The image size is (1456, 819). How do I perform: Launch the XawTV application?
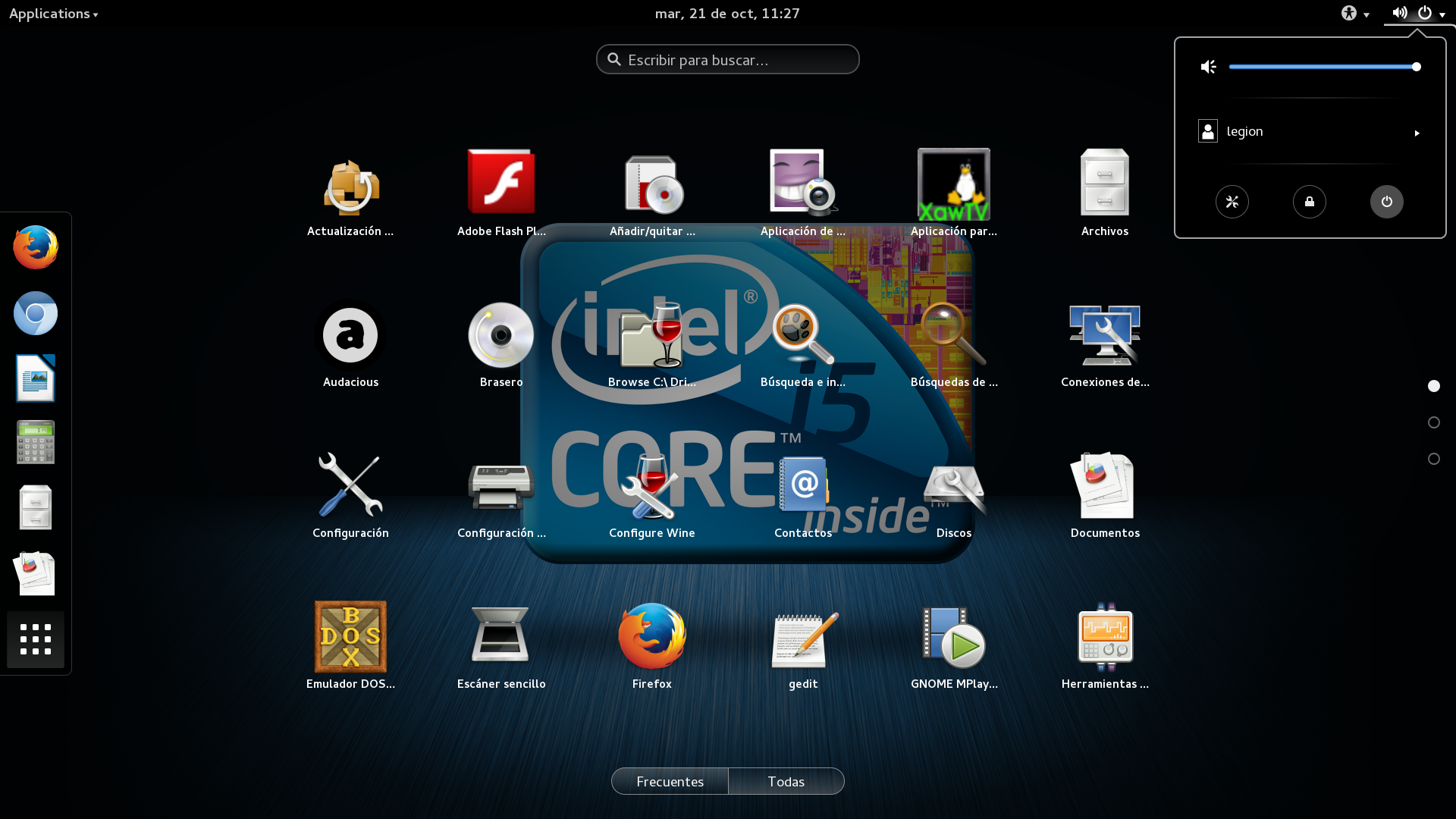point(954,194)
